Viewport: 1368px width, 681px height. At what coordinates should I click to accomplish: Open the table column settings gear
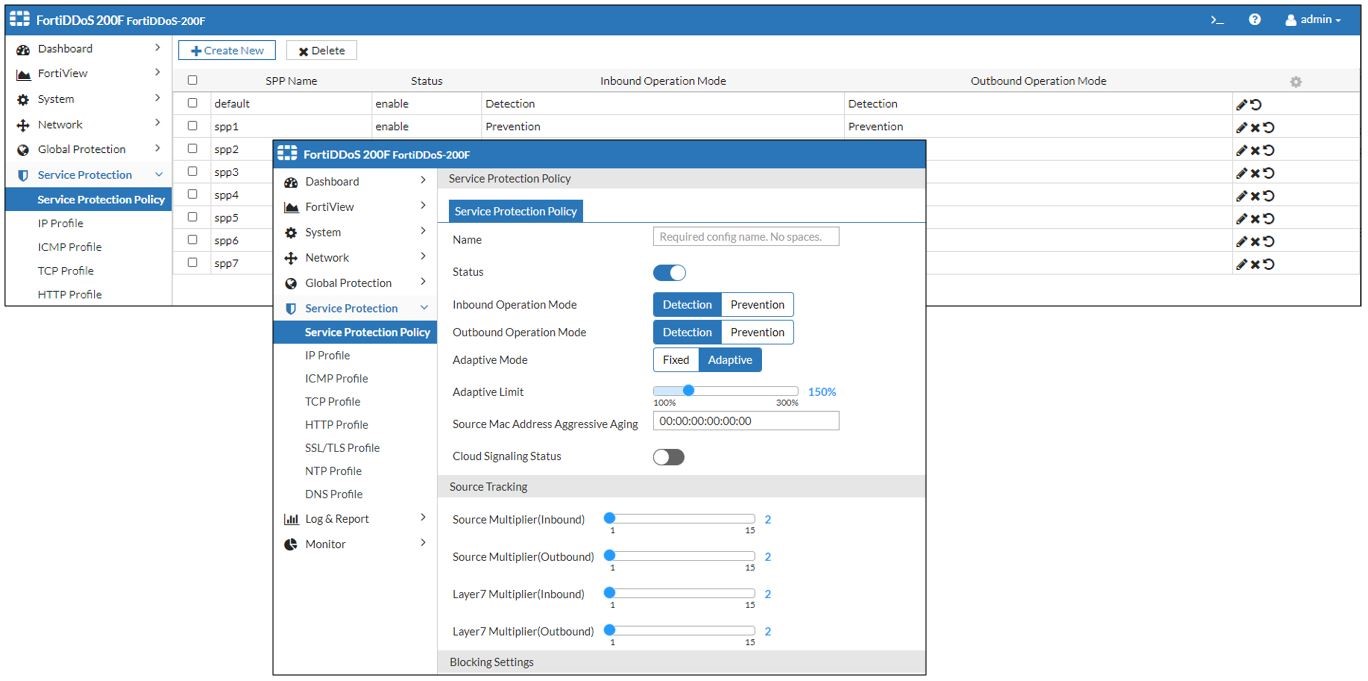[x=1295, y=81]
